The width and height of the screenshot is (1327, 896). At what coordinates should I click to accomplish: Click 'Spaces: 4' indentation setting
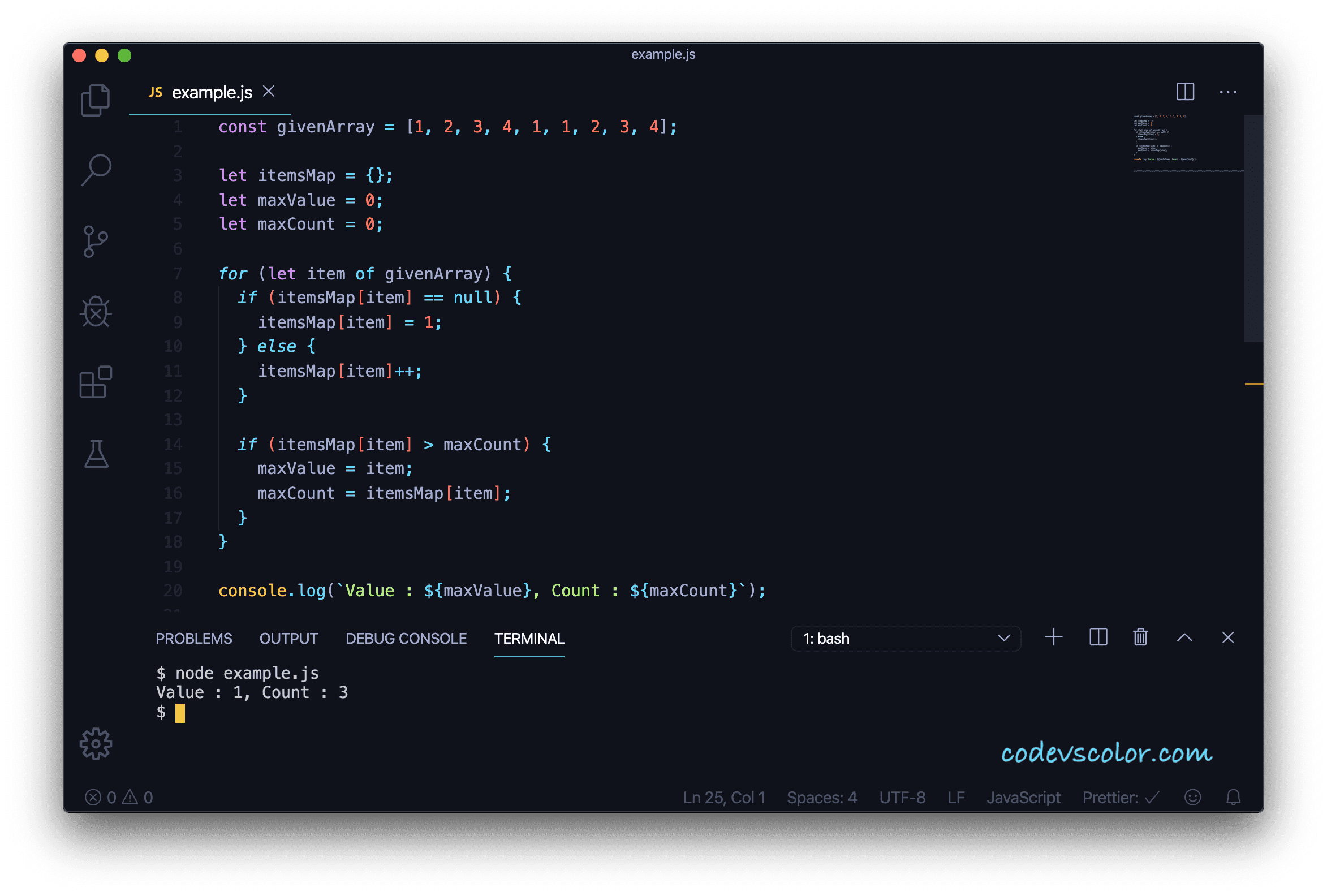822,798
